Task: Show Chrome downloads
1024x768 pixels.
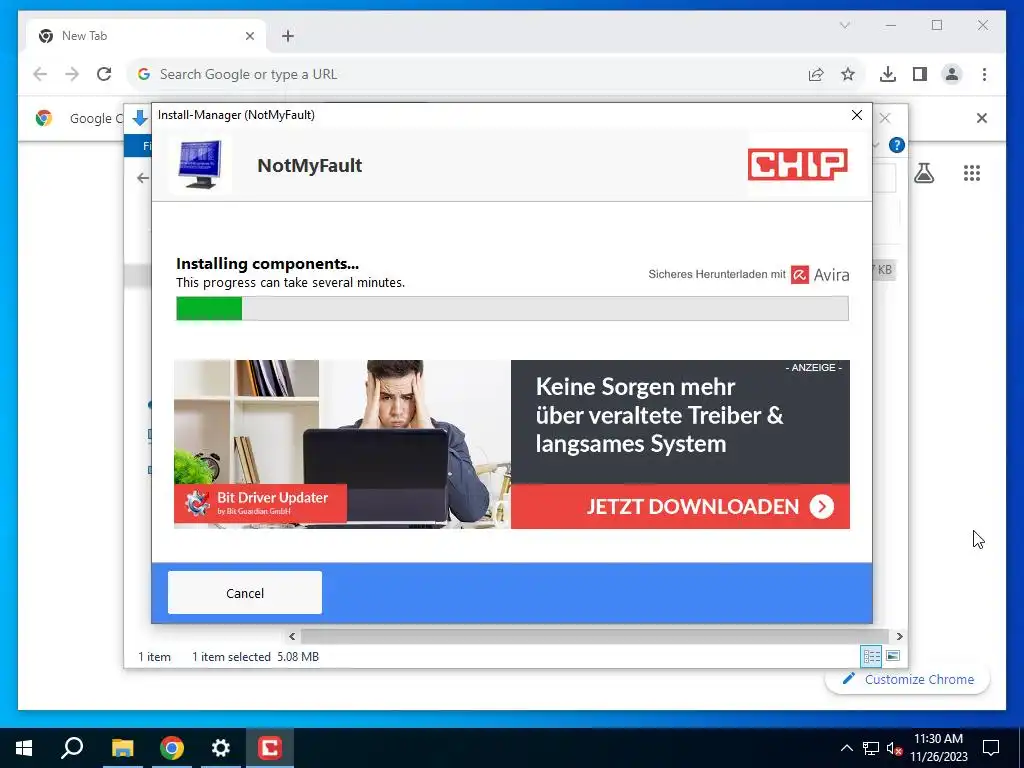Action: [888, 74]
